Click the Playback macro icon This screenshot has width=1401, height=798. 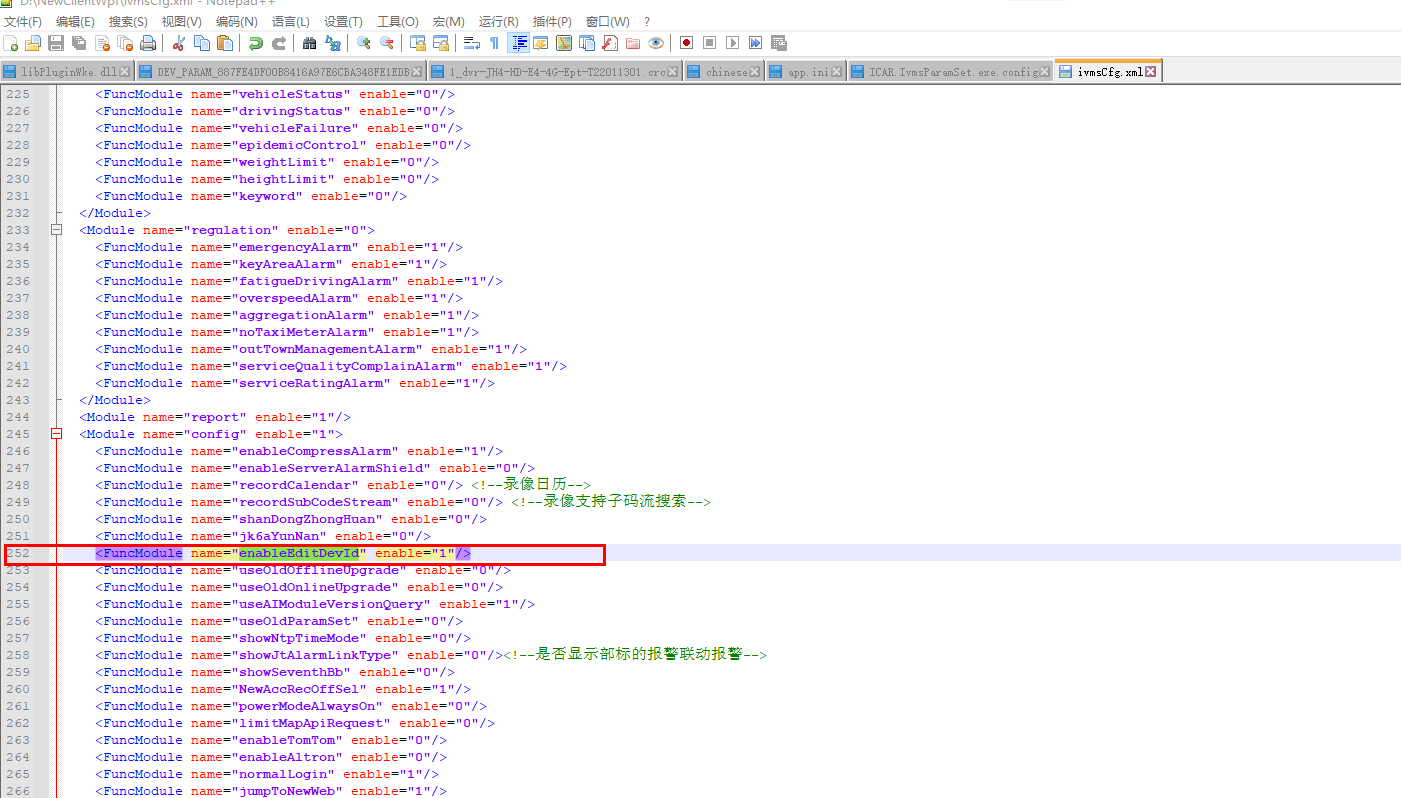732,43
